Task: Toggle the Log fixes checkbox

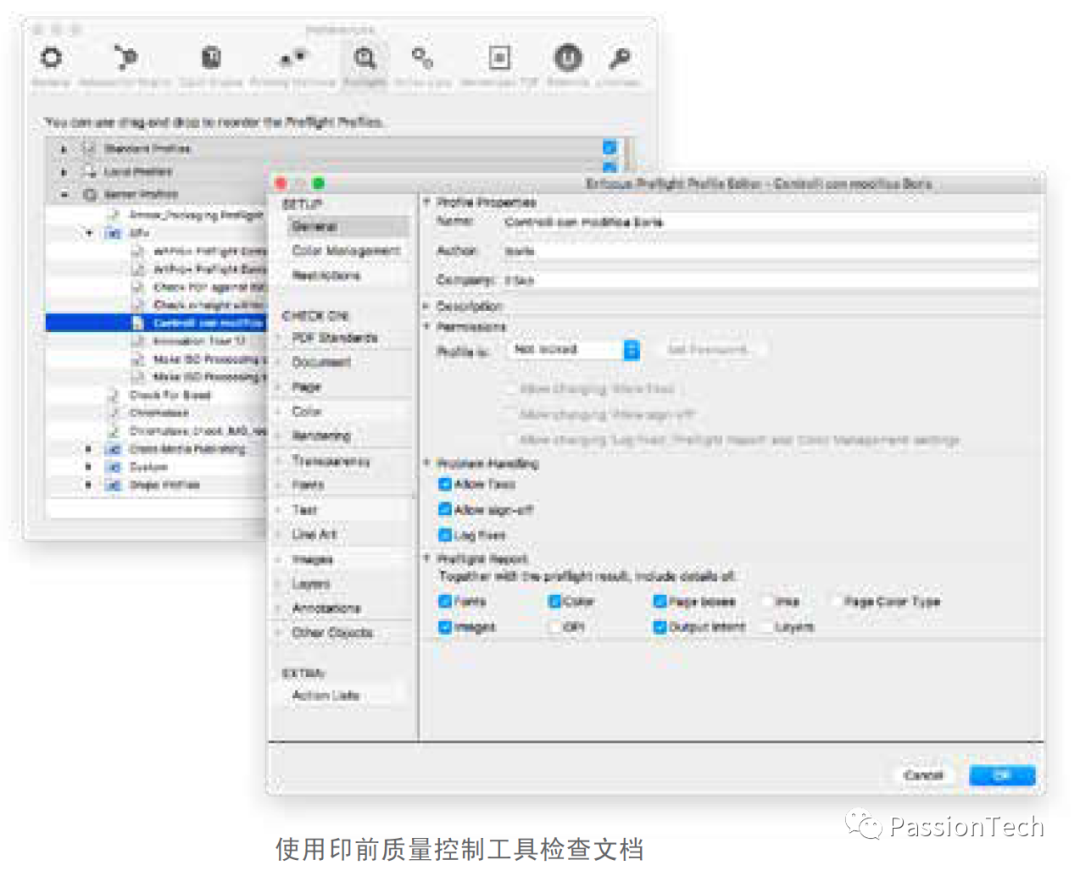Action: 445,535
